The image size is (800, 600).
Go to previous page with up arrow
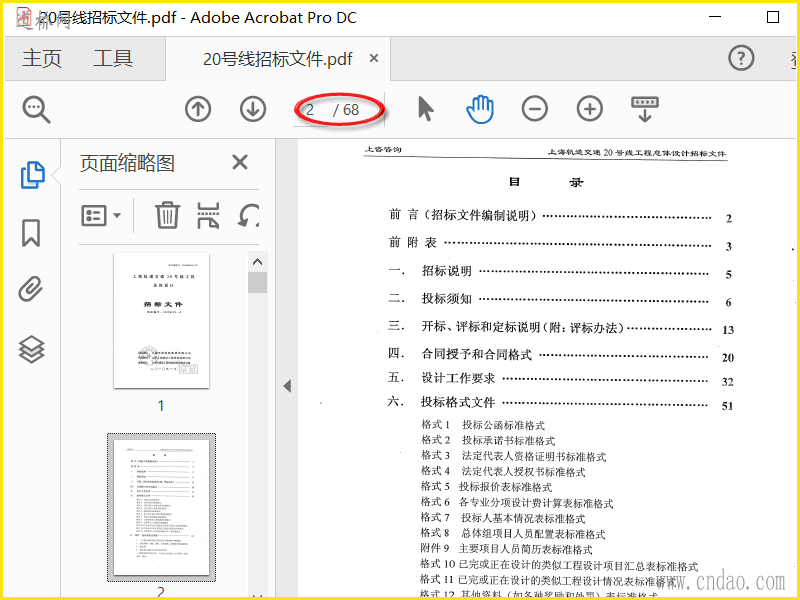click(x=198, y=109)
